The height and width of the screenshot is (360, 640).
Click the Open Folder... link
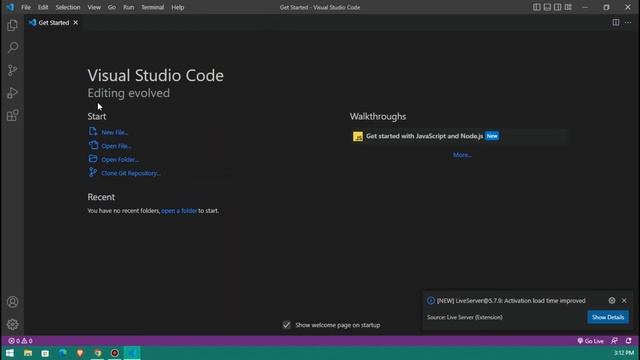(120, 160)
